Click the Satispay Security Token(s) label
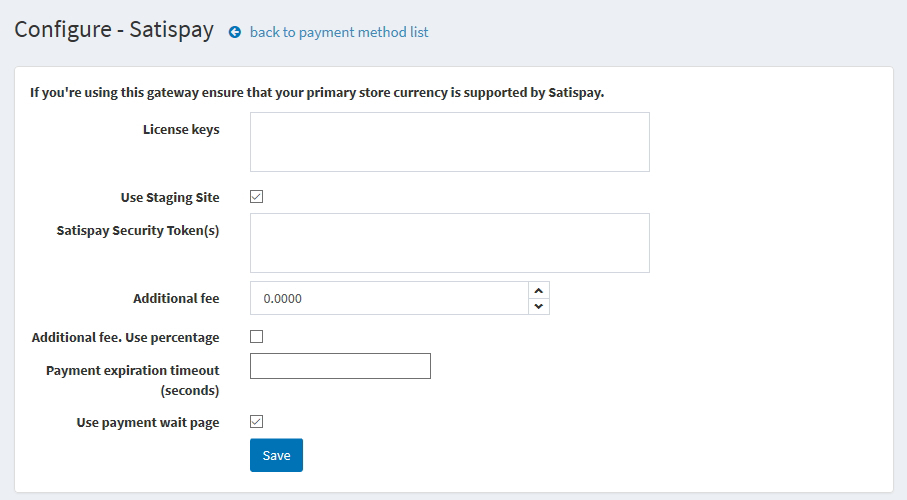The height and width of the screenshot is (500, 907). coord(138,230)
